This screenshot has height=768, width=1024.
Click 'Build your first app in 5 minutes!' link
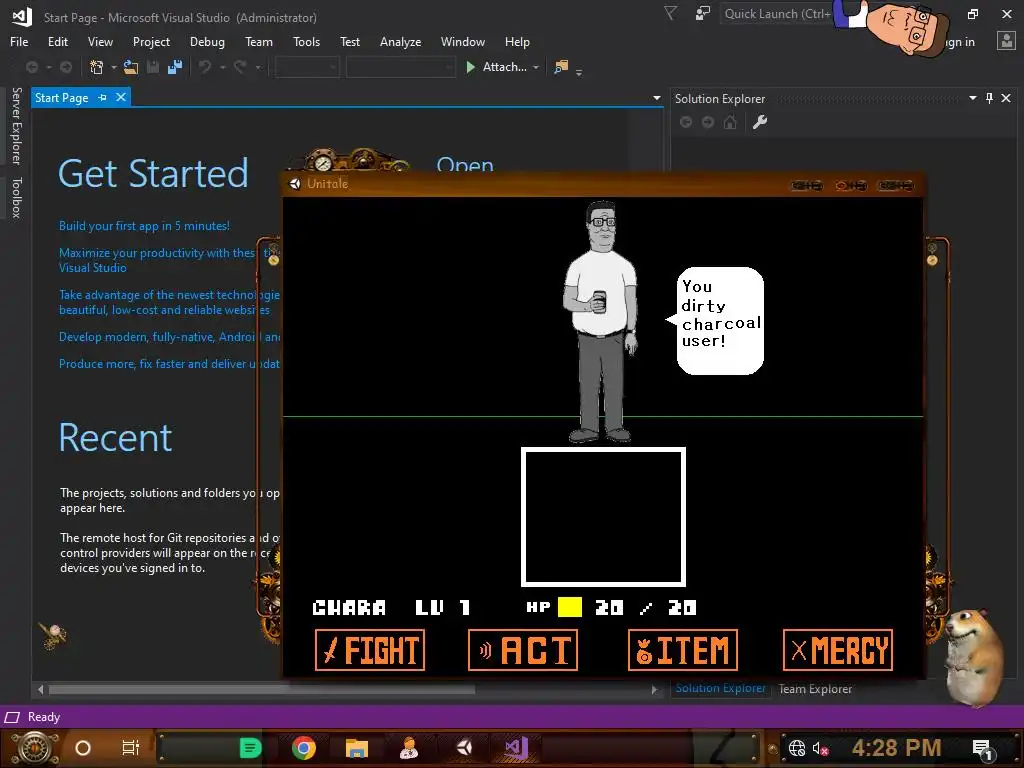[144, 226]
